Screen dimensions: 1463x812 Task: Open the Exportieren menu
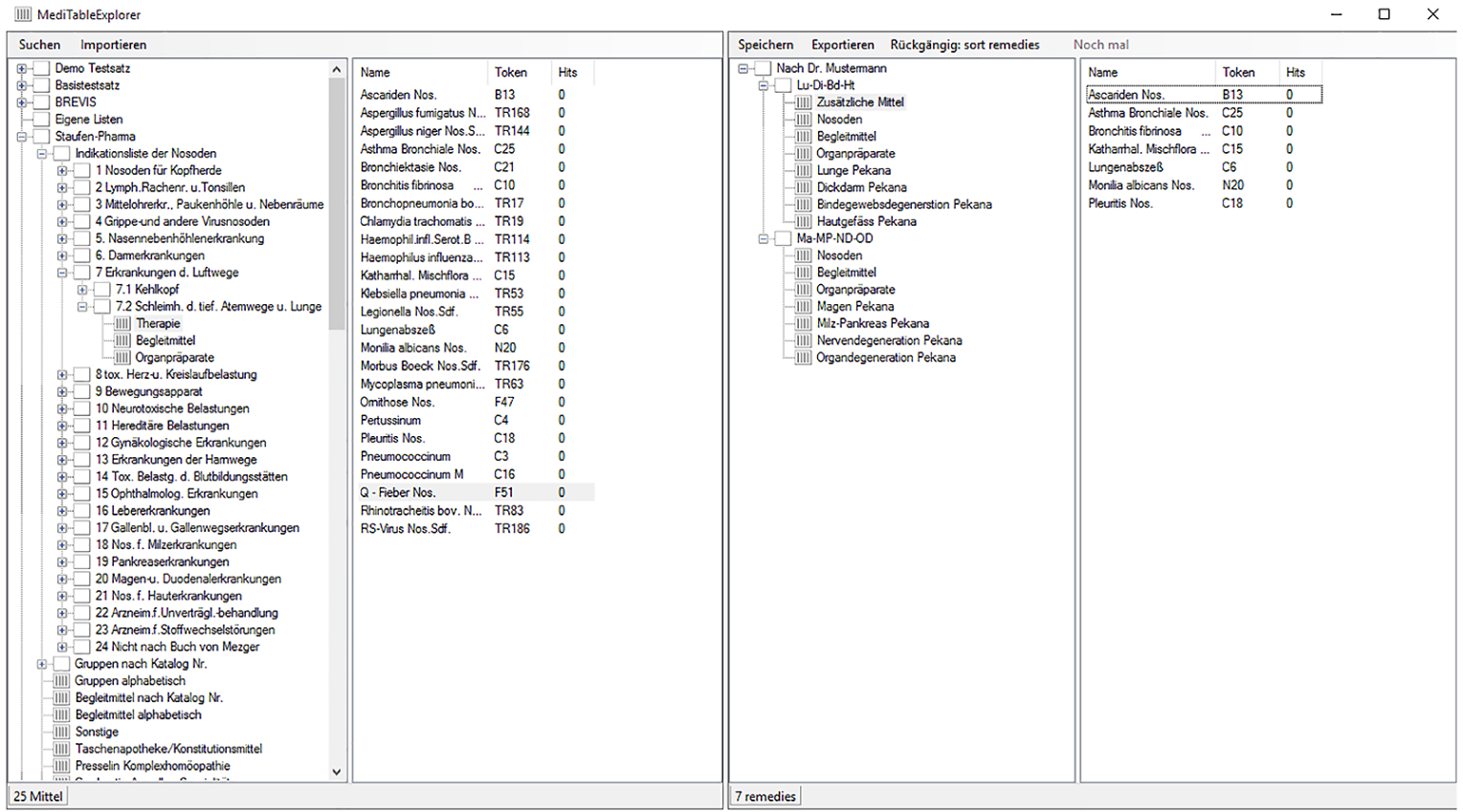point(842,45)
